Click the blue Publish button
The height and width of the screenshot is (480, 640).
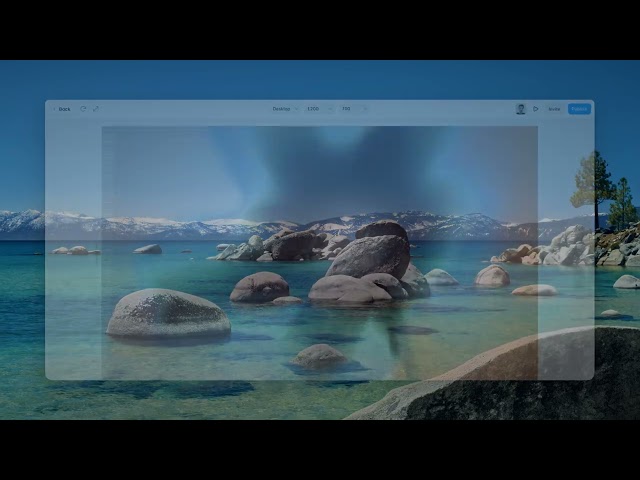point(579,109)
